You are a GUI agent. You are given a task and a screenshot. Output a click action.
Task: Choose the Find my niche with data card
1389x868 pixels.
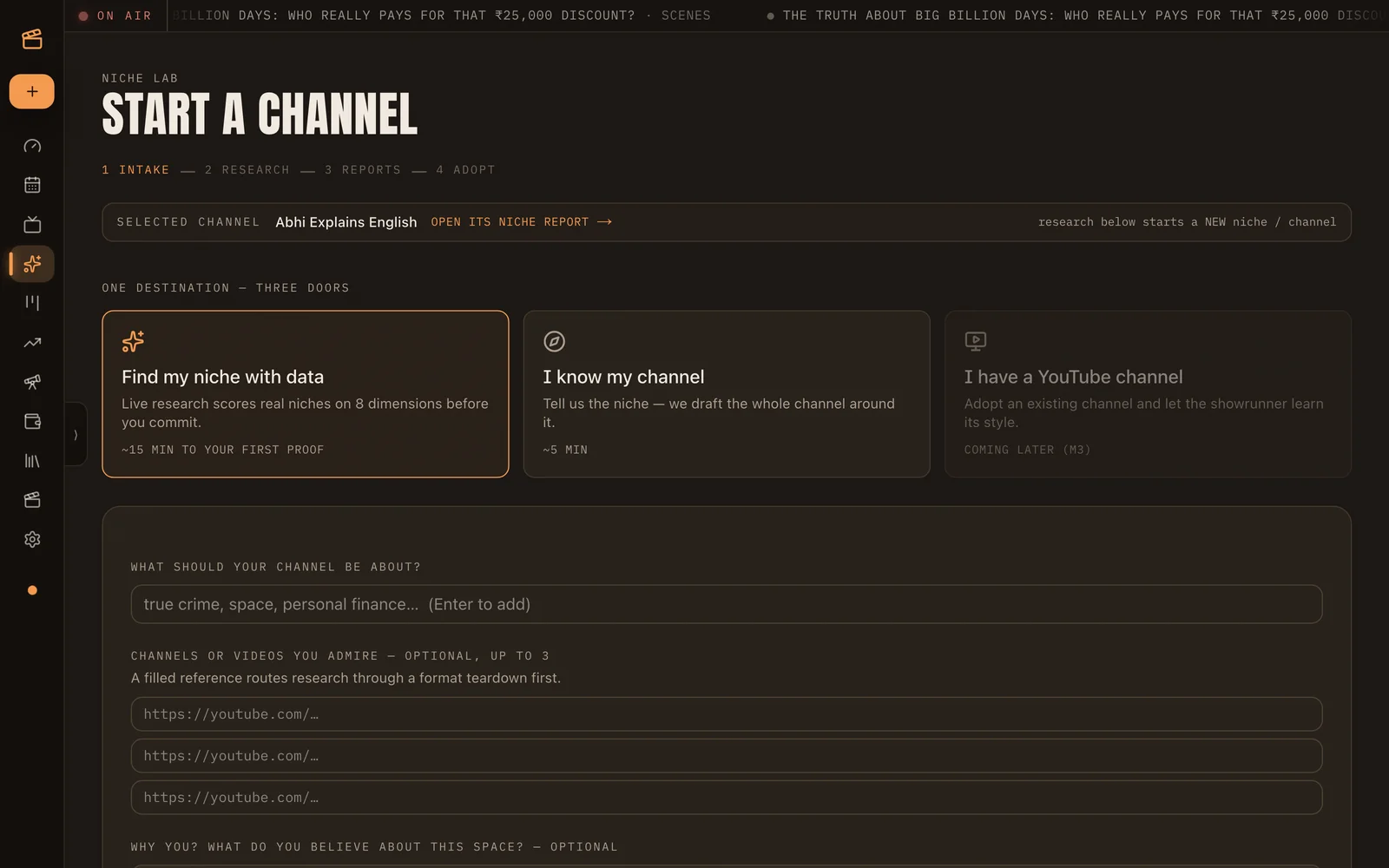306,394
